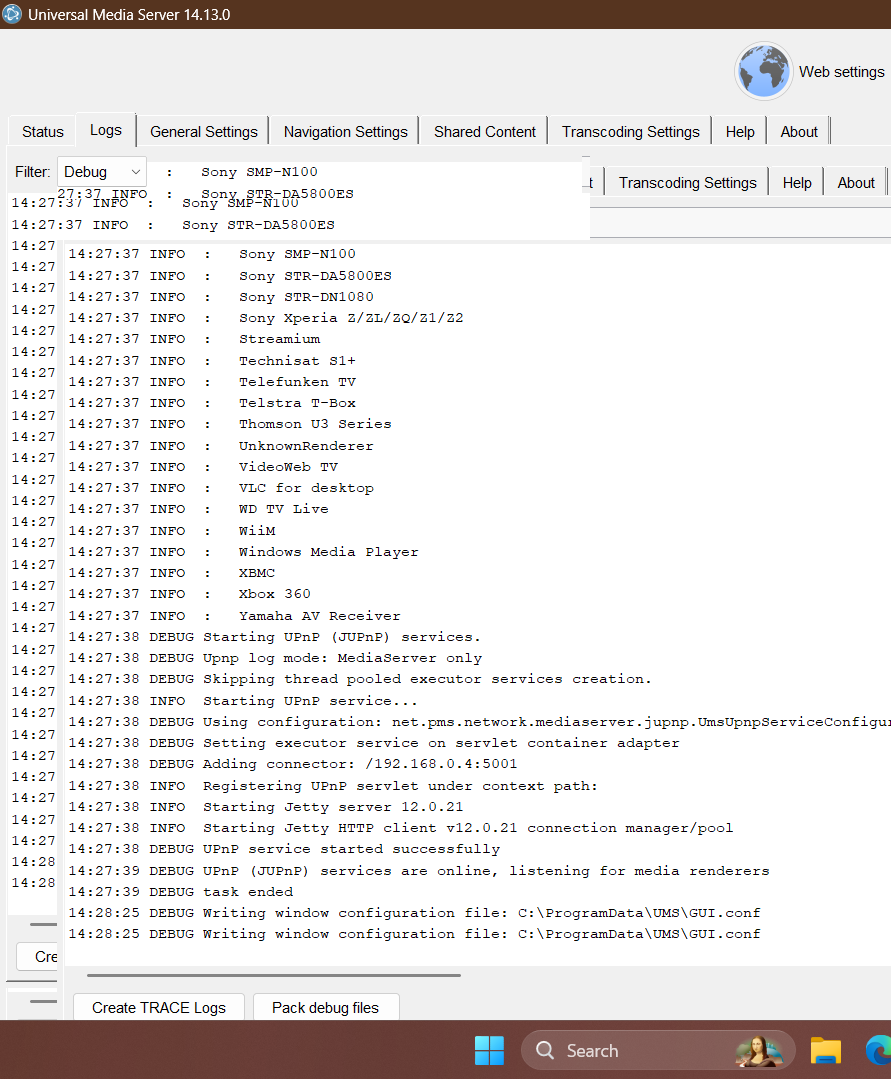Go to the Navigation Settings tab
The image size is (891, 1079).
pos(345,131)
